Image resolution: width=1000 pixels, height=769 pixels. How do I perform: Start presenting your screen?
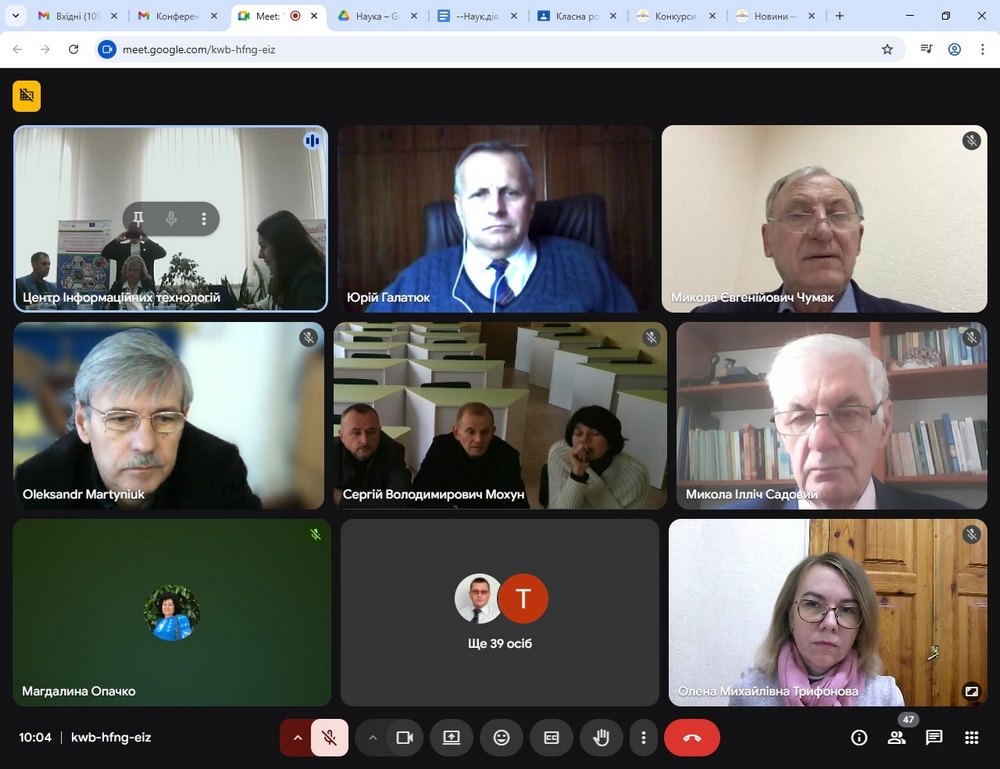click(x=451, y=738)
